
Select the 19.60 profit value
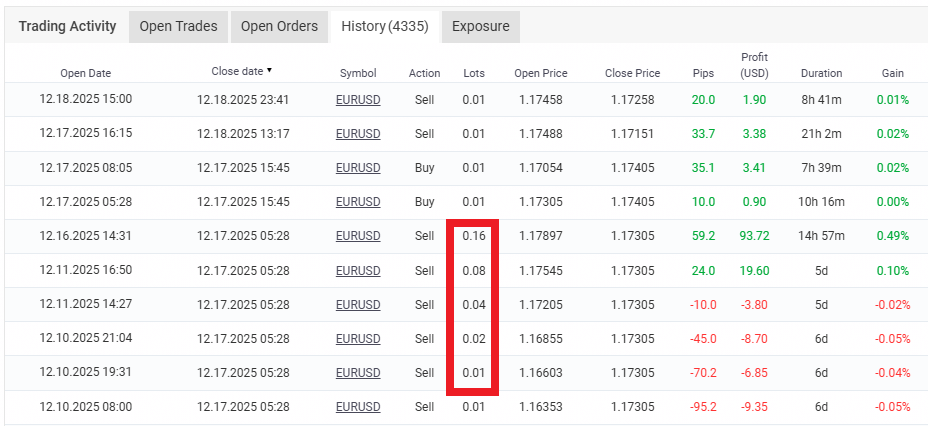point(755,271)
